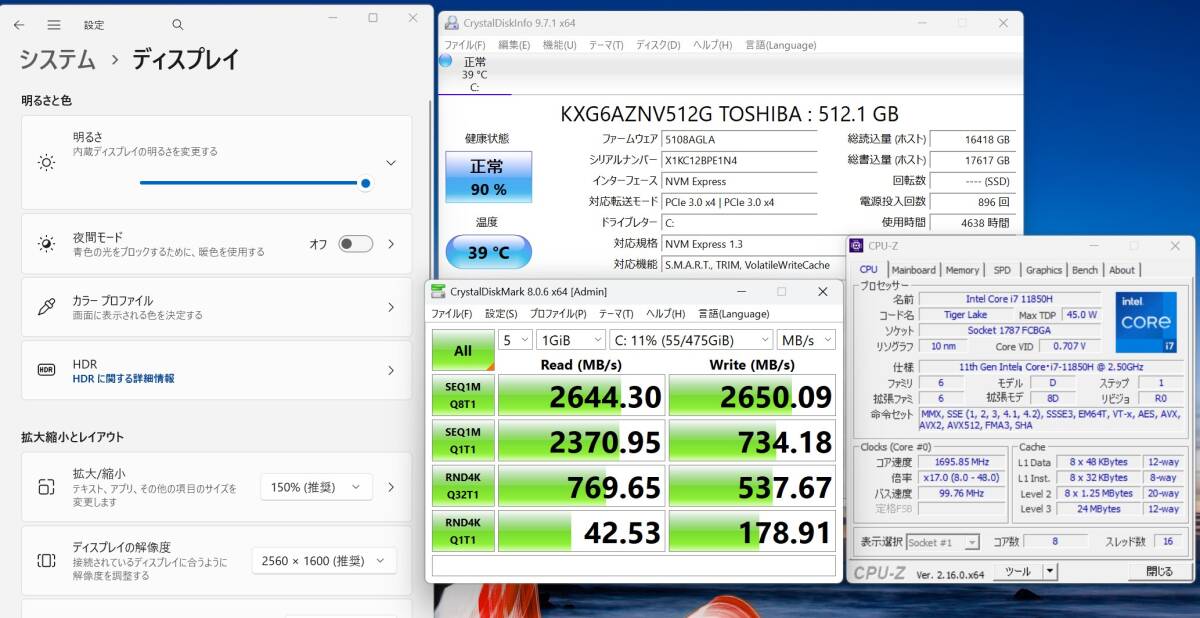
Task: Open the 150% scale dropdown
Action: click(x=316, y=487)
